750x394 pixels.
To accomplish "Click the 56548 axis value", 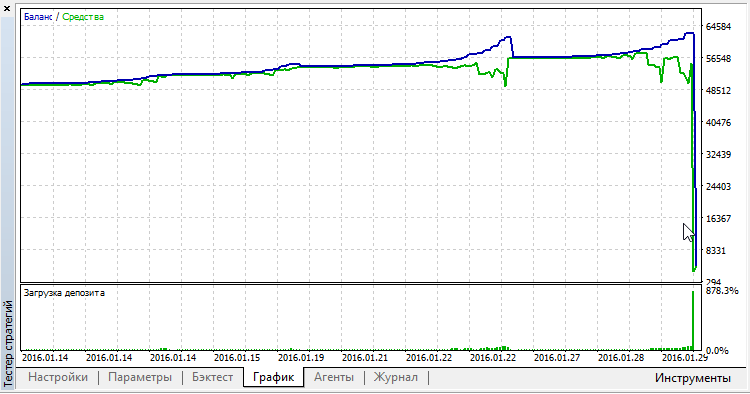I will 718,59.
